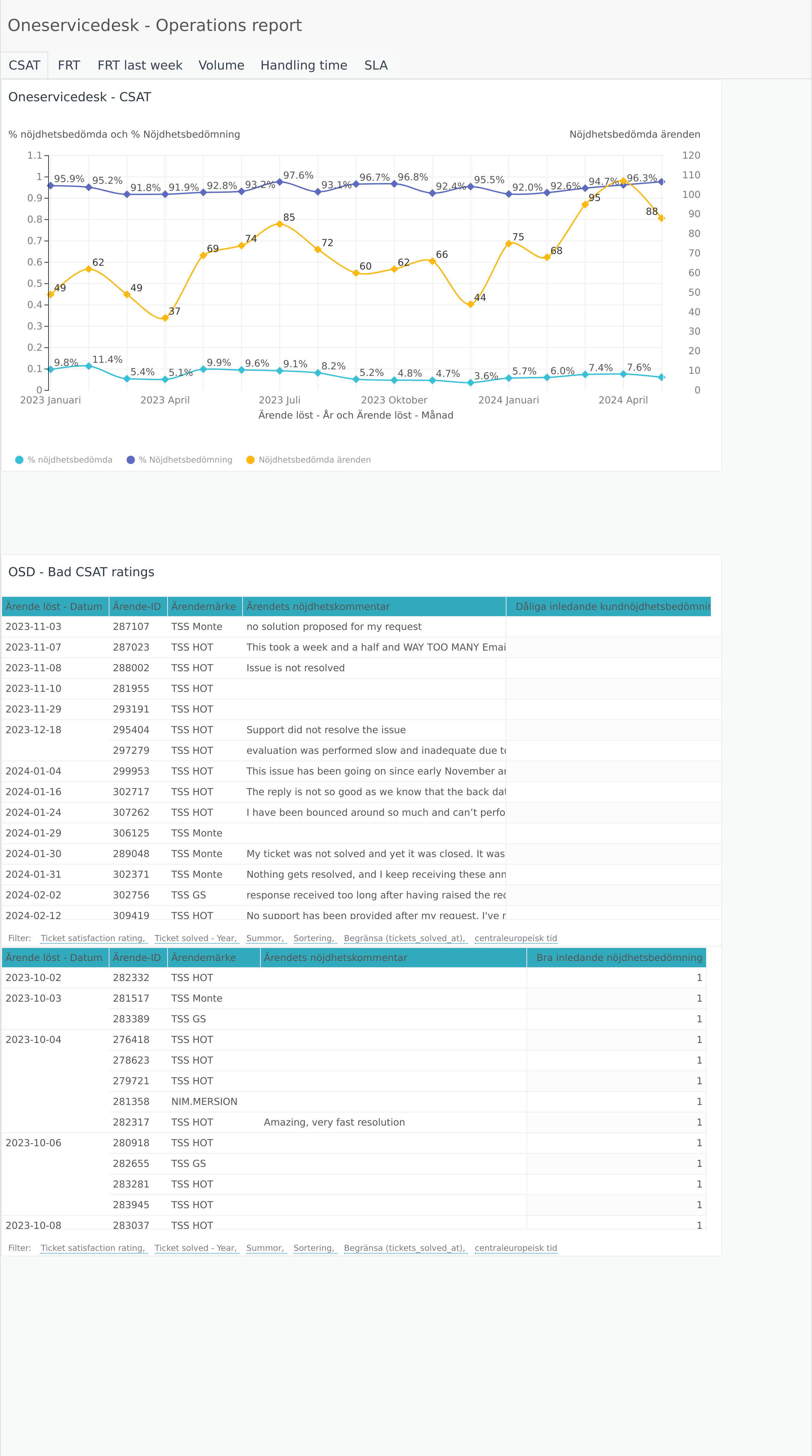Toggle the % nöjdhetsbedömda legend swatch

[x=19, y=460]
